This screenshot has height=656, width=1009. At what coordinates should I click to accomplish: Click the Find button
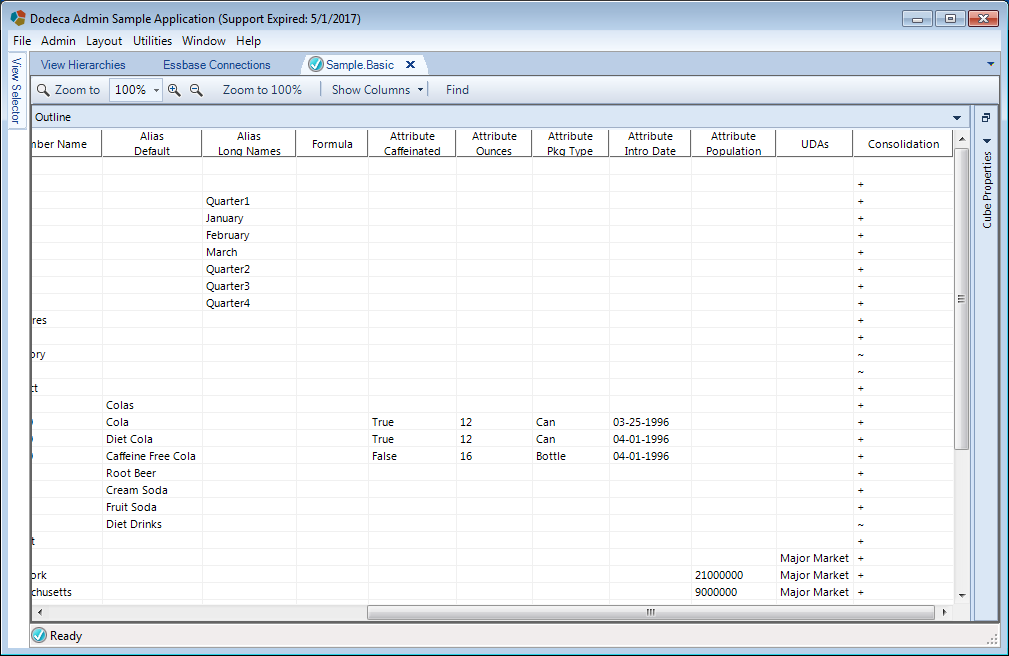click(x=458, y=90)
